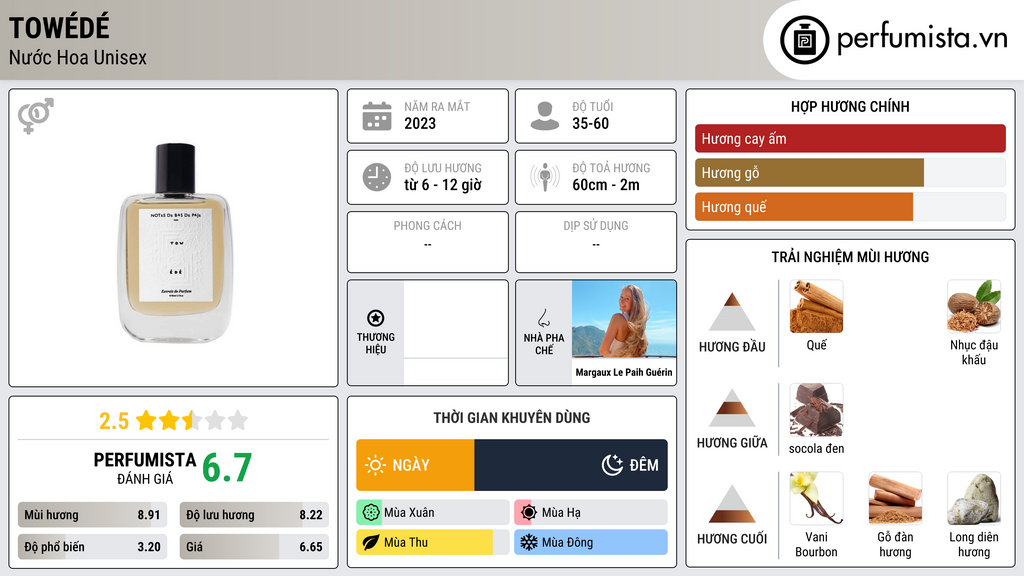Image resolution: width=1024 pixels, height=576 pixels.
Task: Click the clock icon beside Độ lưu hương
Action: pos(377,177)
